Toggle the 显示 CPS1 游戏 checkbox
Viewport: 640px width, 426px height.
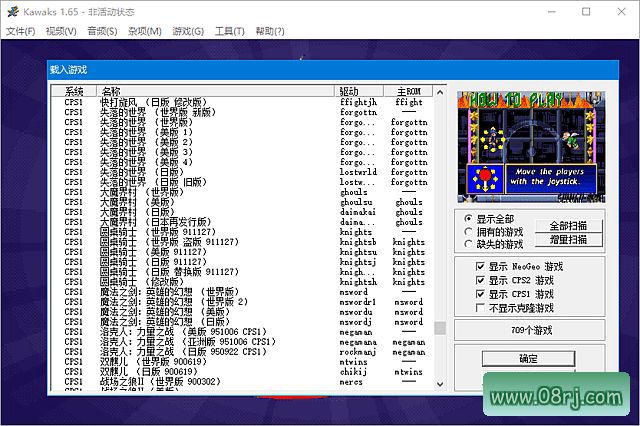[480, 294]
